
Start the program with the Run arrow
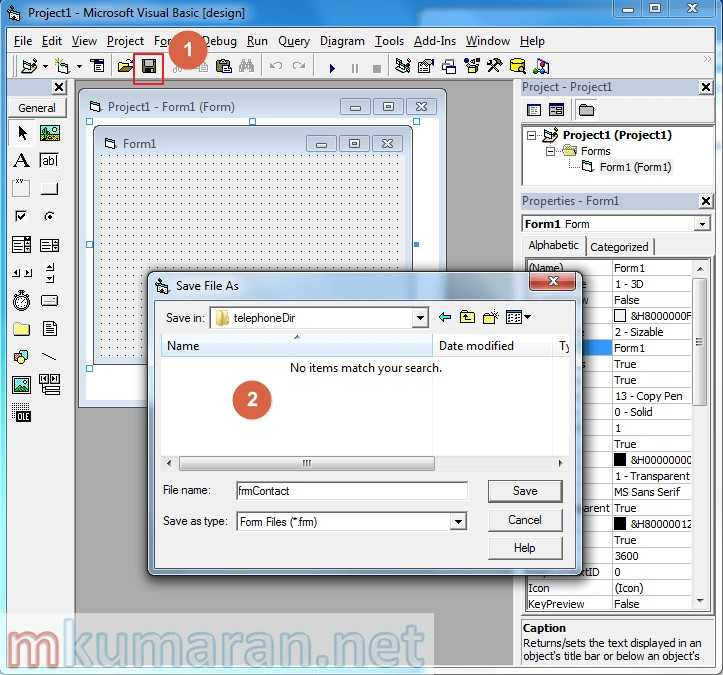(332, 68)
